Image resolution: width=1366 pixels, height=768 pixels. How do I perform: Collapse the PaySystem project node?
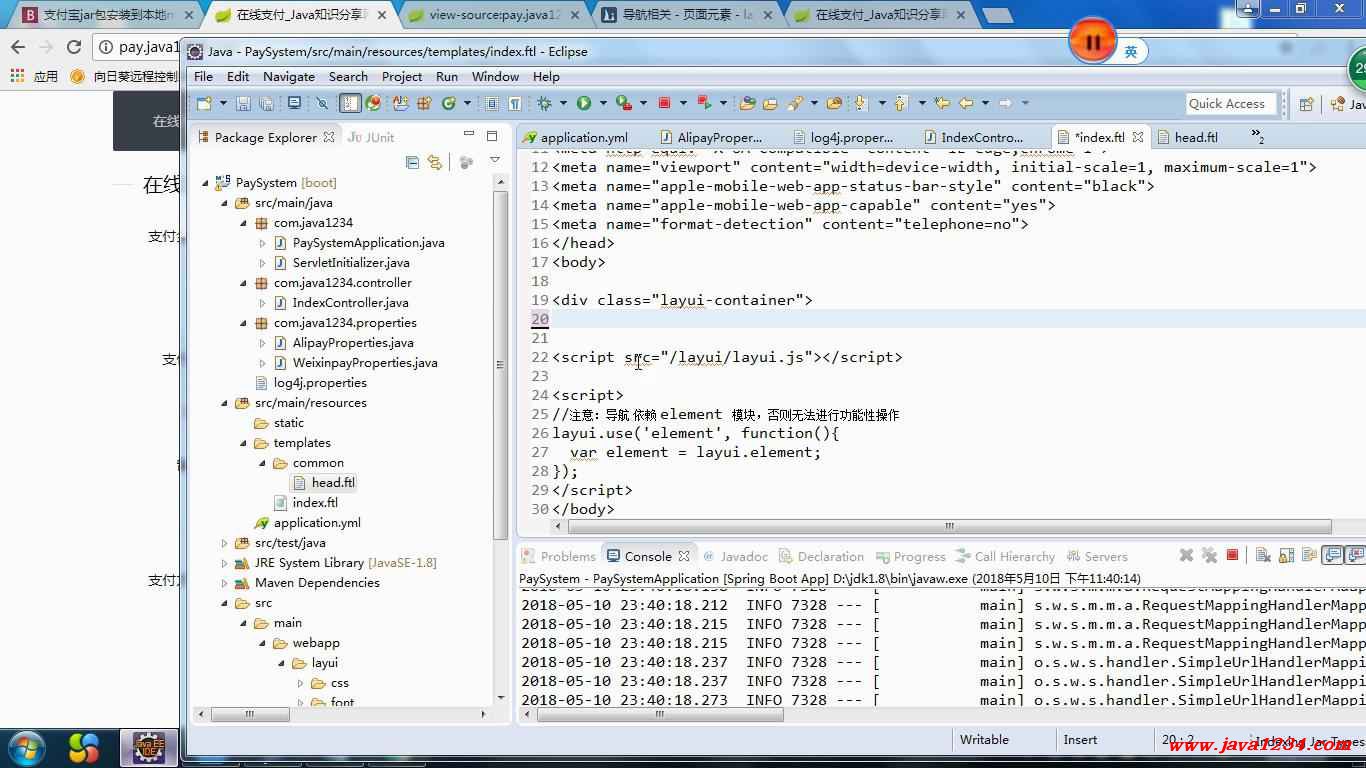pyautogui.click(x=206, y=183)
